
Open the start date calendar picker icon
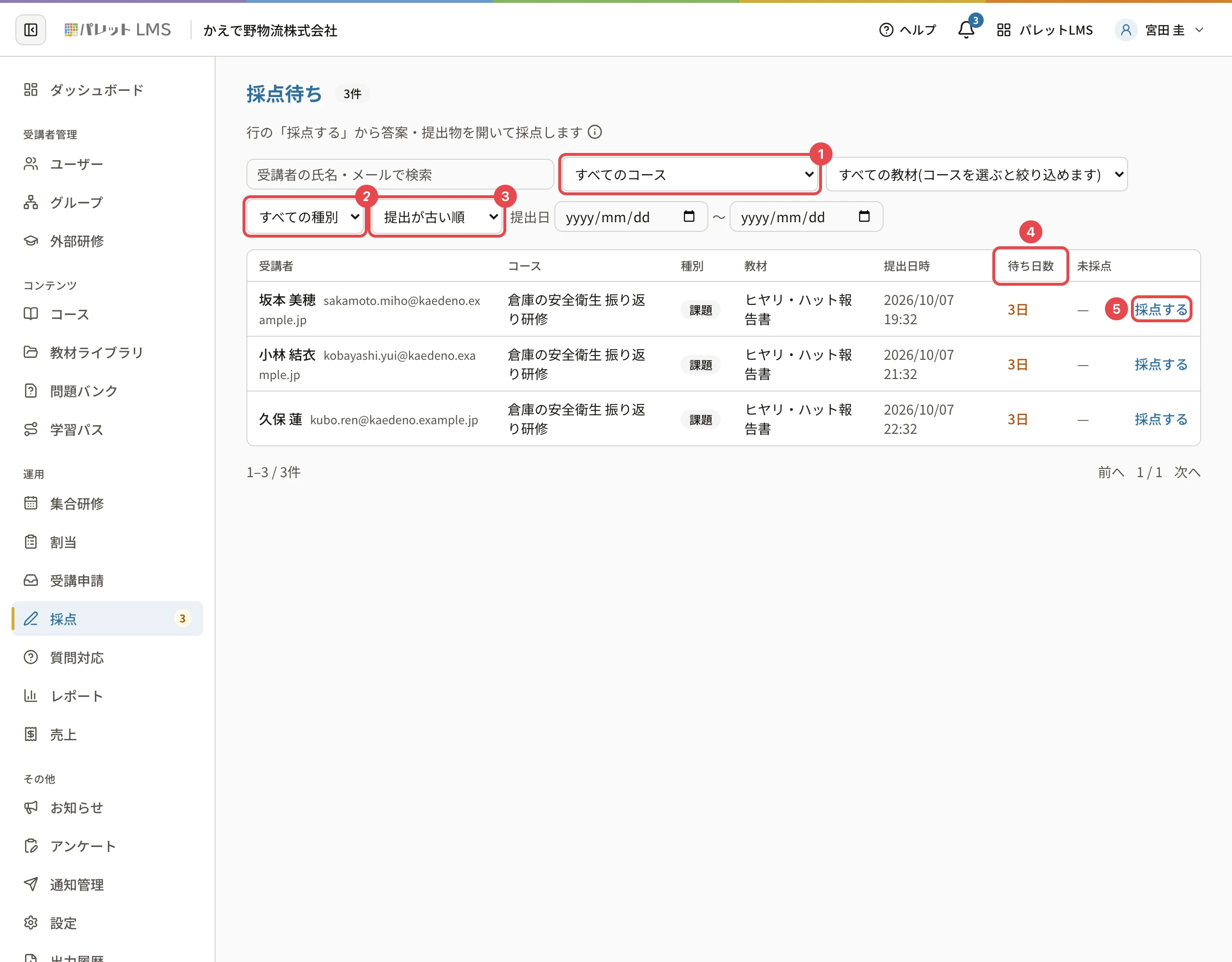(689, 216)
